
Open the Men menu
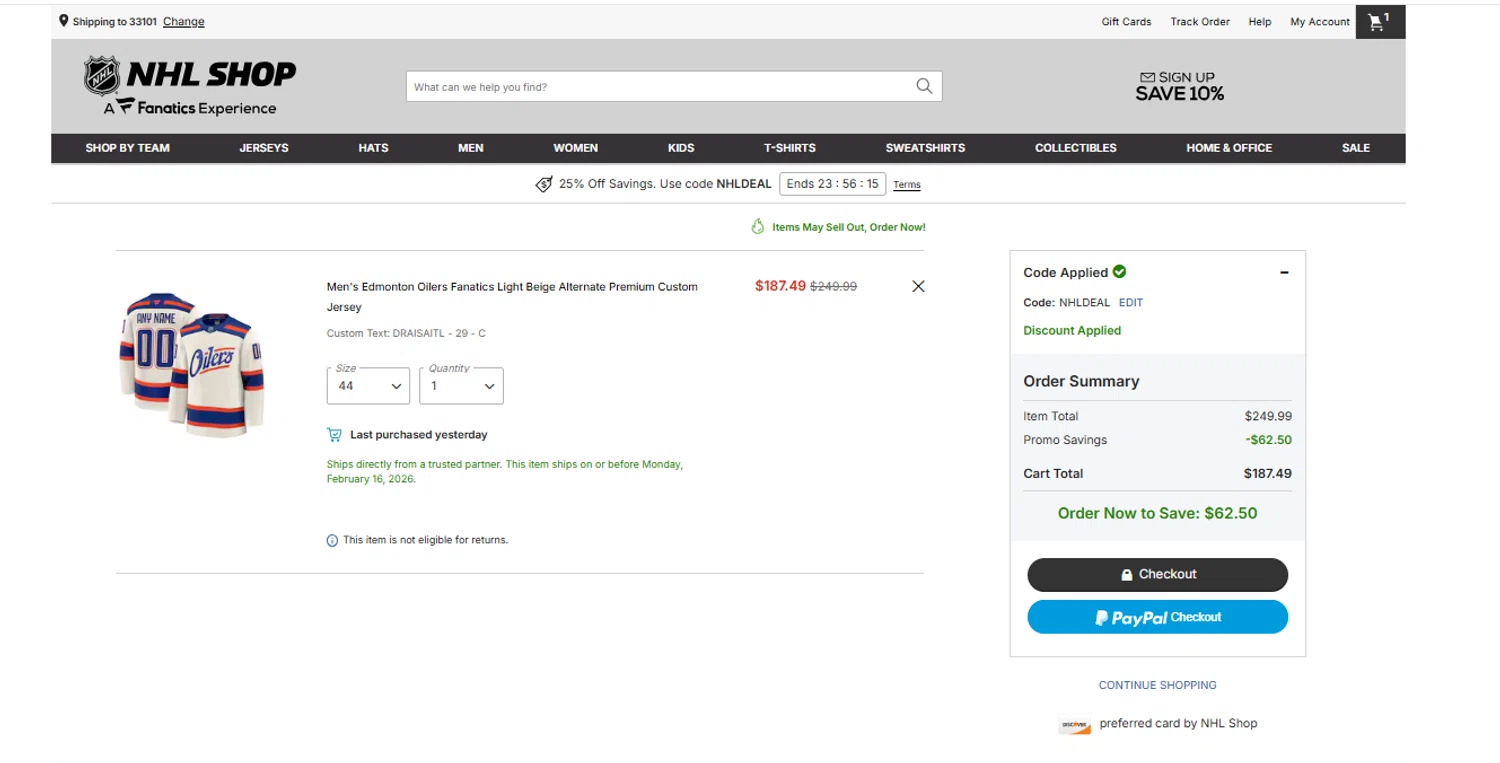(471, 148)
